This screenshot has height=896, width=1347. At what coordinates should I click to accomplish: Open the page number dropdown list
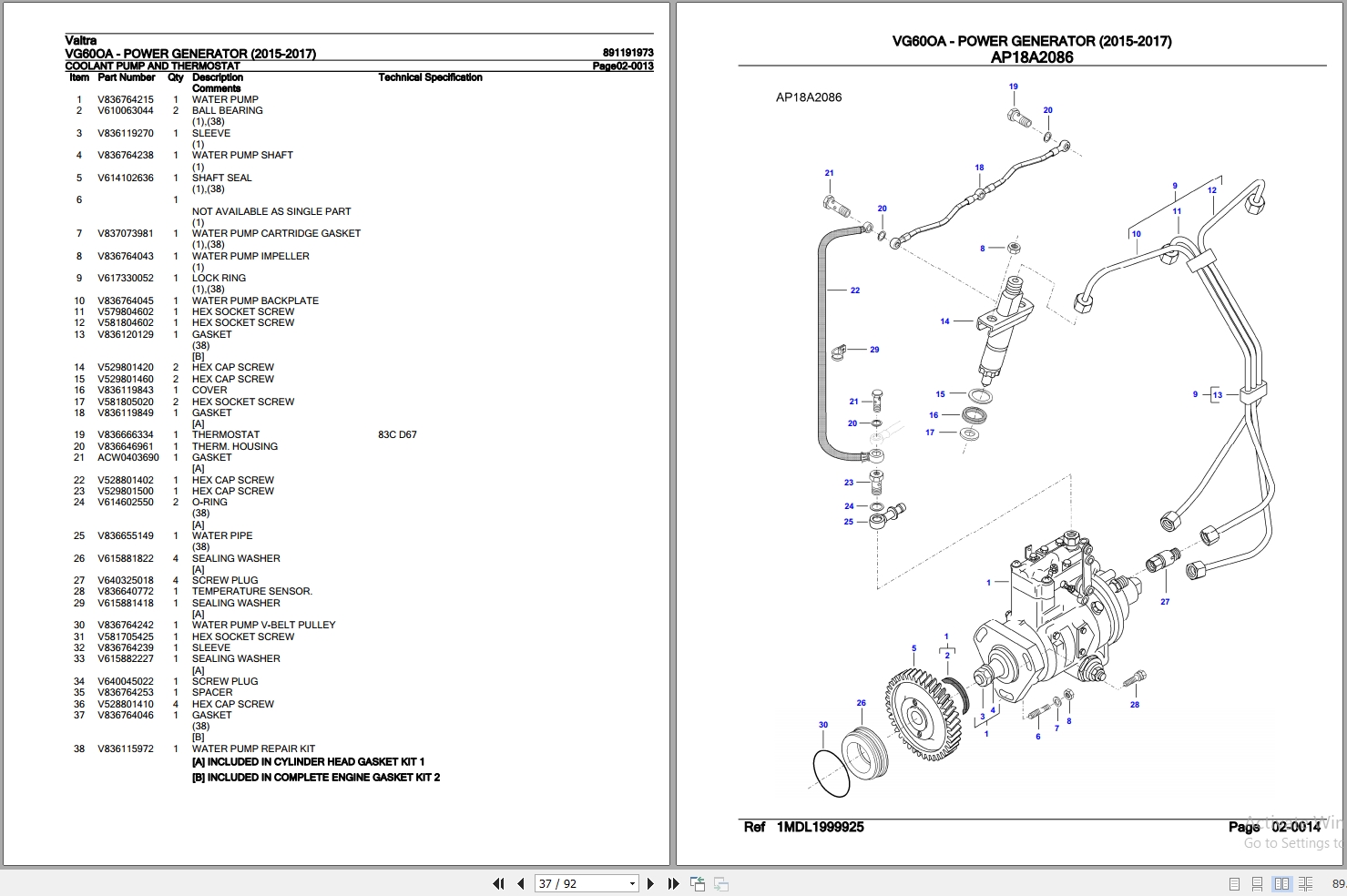pos(632,883)
